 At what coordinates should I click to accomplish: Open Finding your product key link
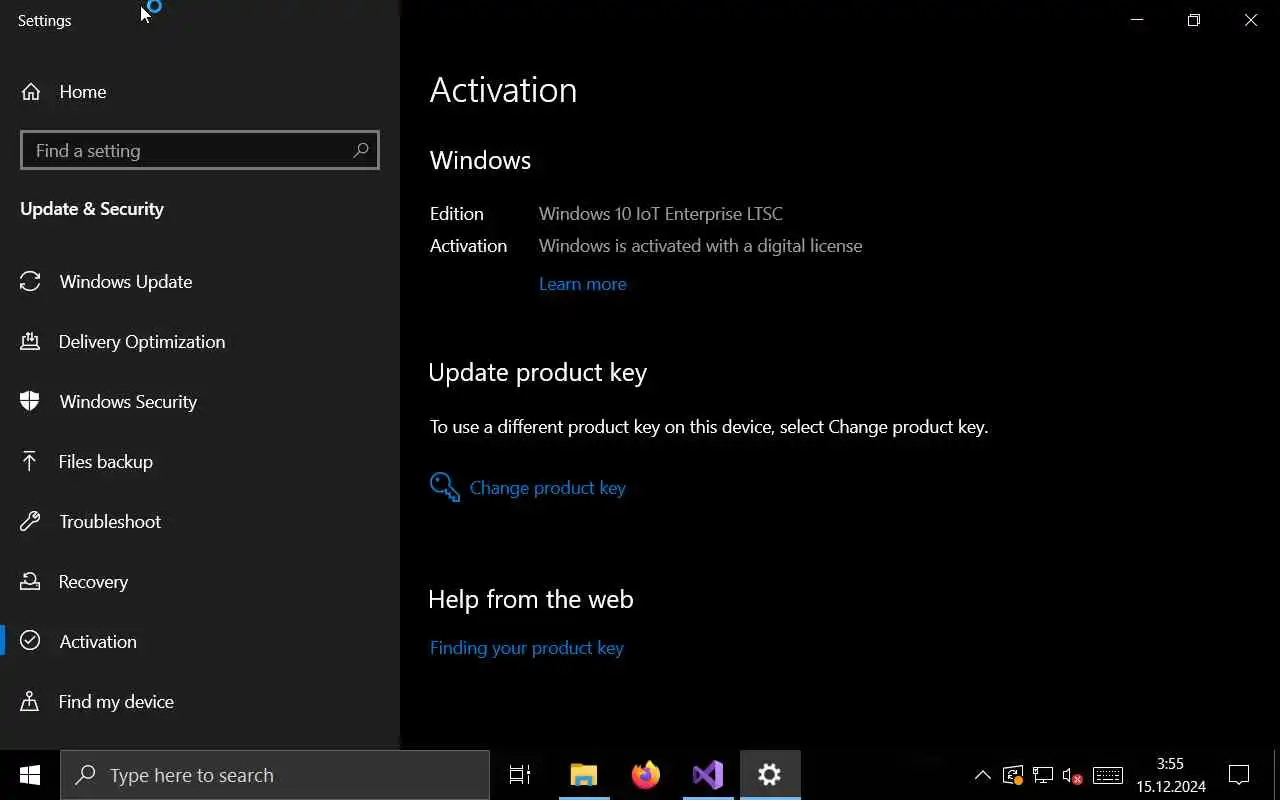tap(527, 648)
